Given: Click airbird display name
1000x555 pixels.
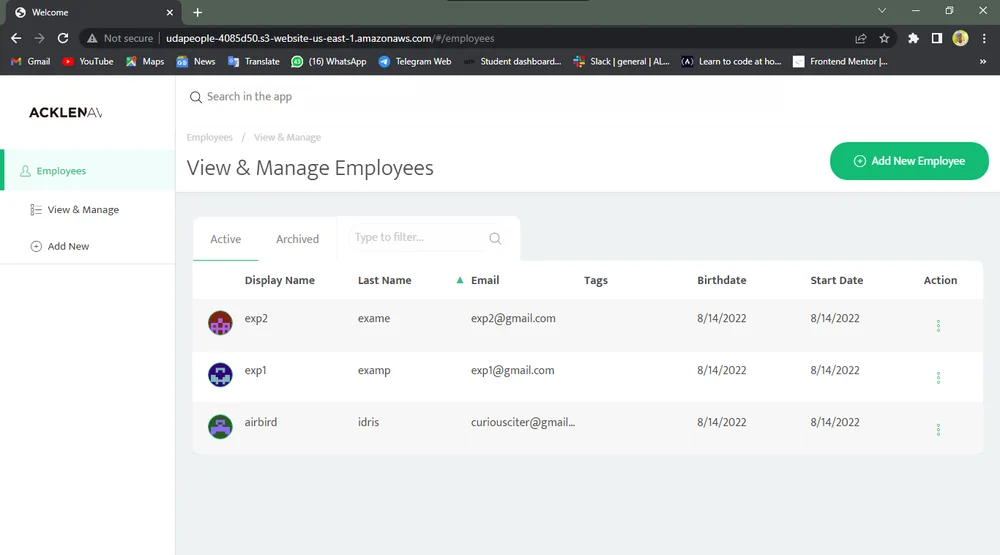Looking at the screenshot, I should 261,422.
